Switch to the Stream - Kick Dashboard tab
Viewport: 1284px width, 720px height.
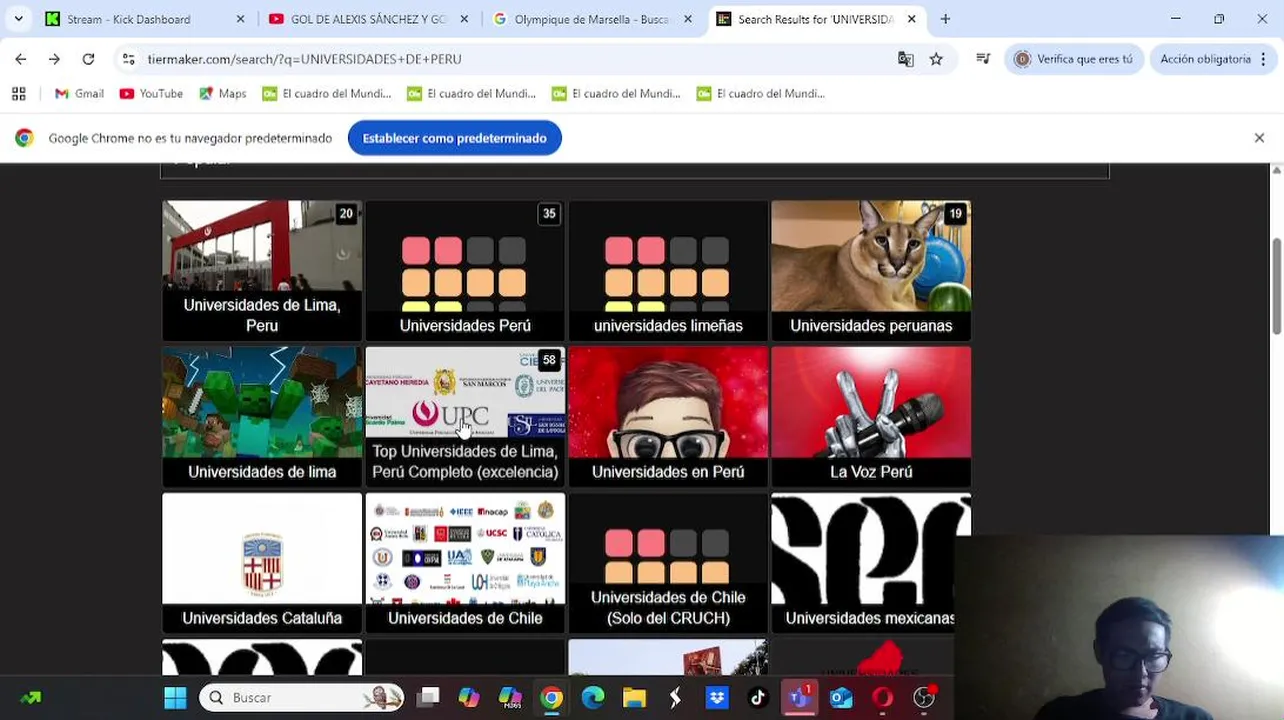(x=145, y=19)
